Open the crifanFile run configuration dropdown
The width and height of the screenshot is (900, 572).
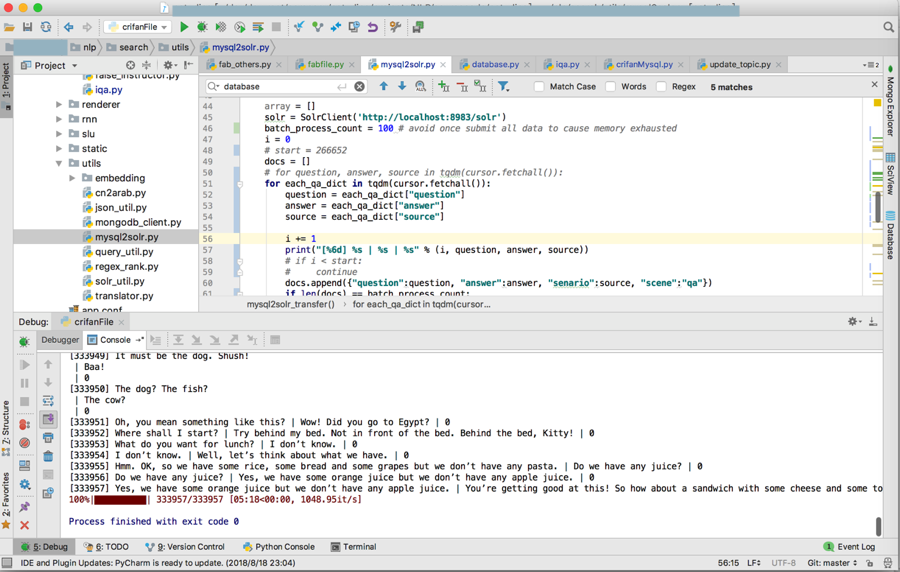138,27
